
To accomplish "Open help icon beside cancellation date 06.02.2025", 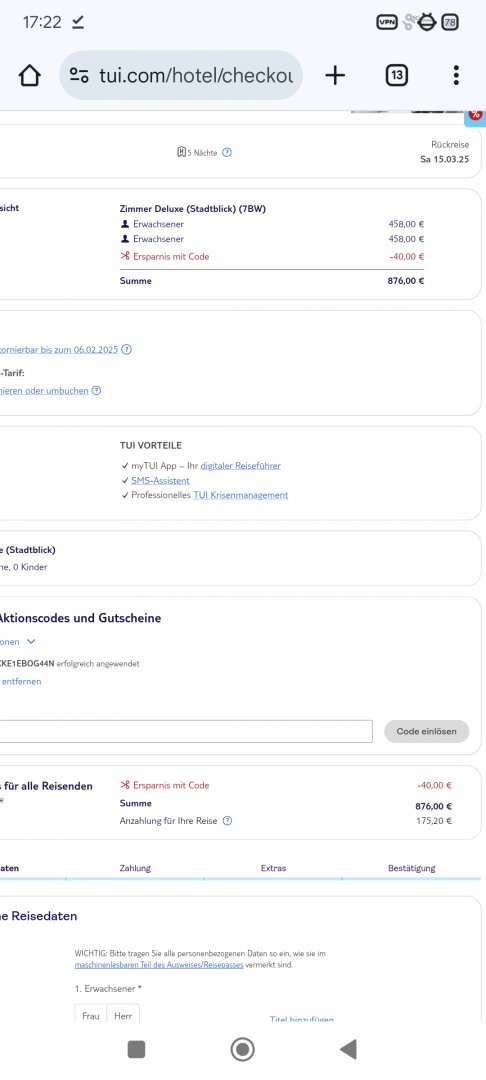I will 127,349.
